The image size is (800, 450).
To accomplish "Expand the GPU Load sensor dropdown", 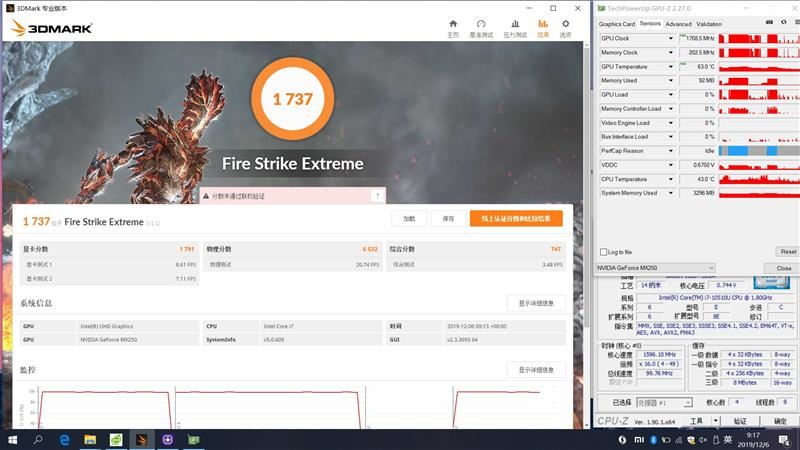I will [x=671, y=95].
